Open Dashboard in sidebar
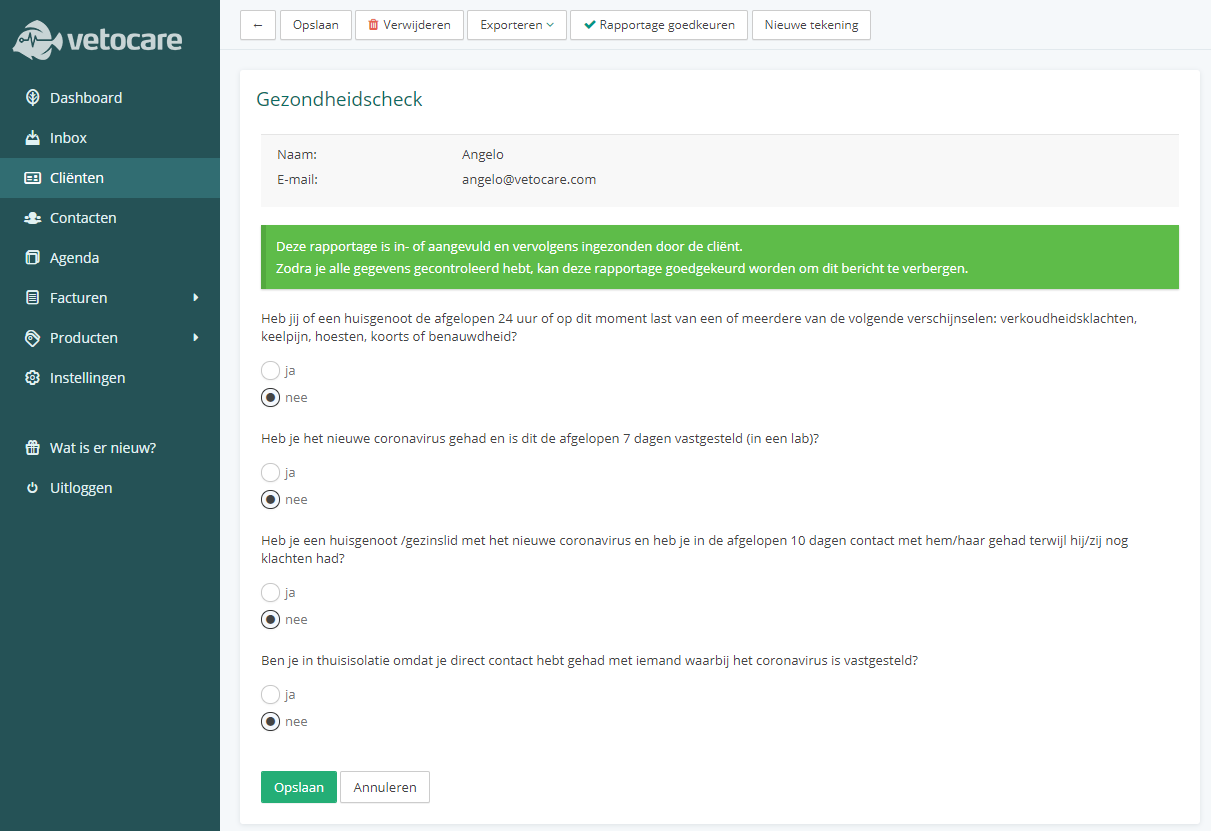Viewport: 1211px width, 831px height. click(110, 98)
